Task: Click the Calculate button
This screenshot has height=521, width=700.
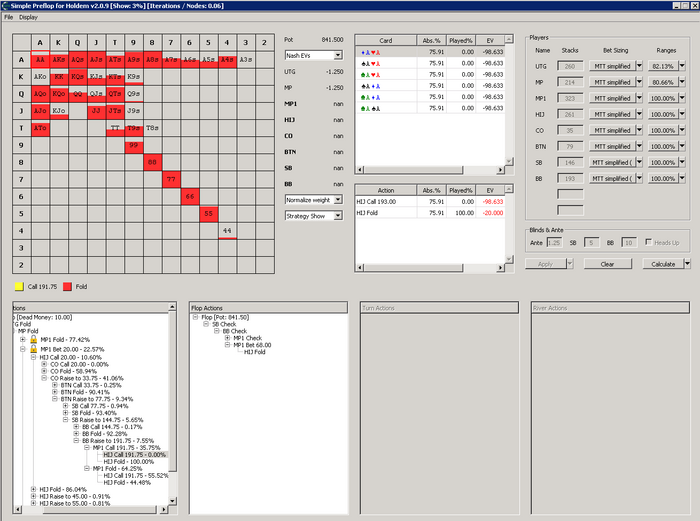Action: (x=663, y=264)
